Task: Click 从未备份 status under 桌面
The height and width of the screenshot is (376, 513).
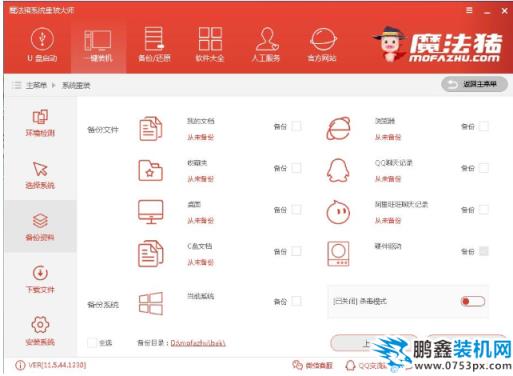Action: coord(200,220)
